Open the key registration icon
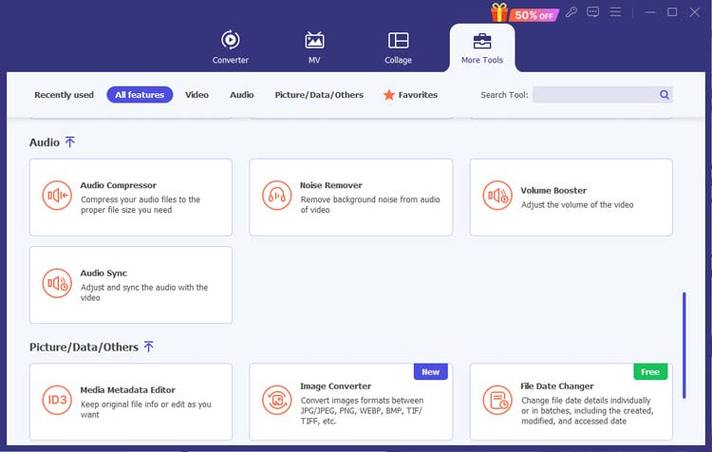Image resolution: width=712 pixels, height=452 pixels. pos(571,12)
